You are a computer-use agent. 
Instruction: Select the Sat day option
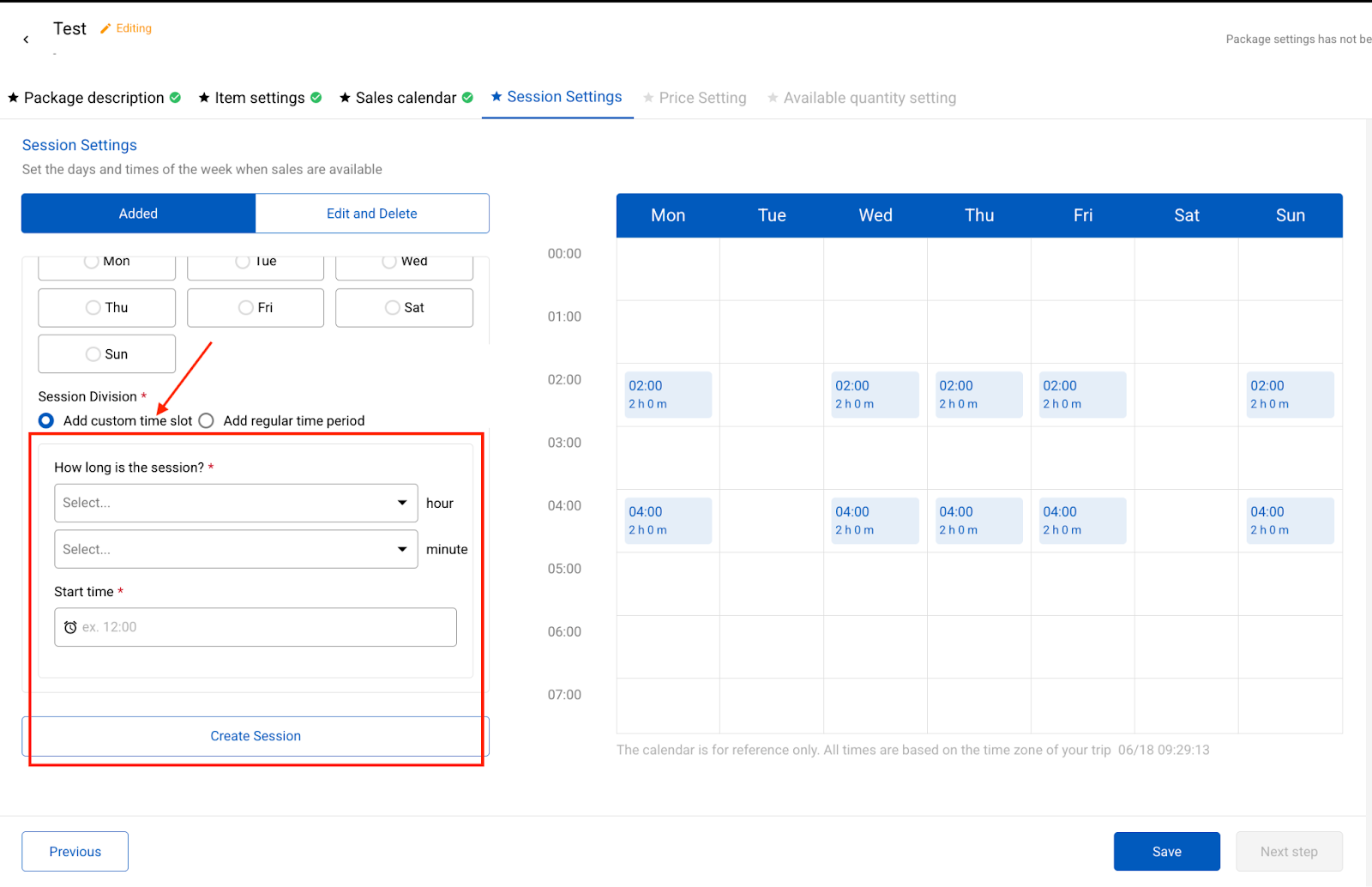point(404,307)
